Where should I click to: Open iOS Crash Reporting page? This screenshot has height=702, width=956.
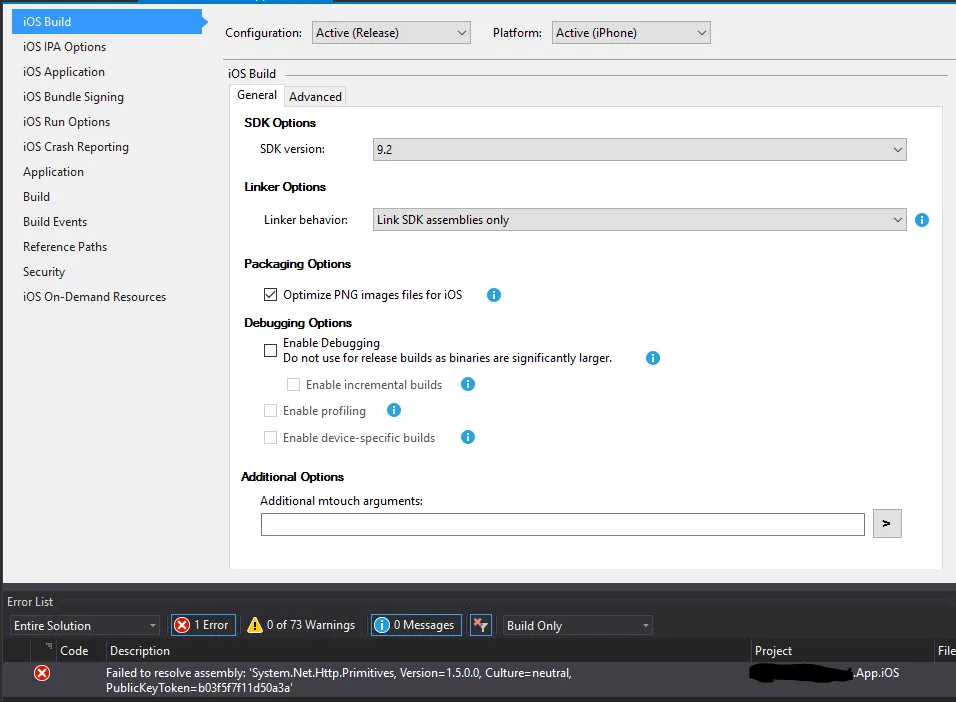pyautogui.click(x=76, y=147)
